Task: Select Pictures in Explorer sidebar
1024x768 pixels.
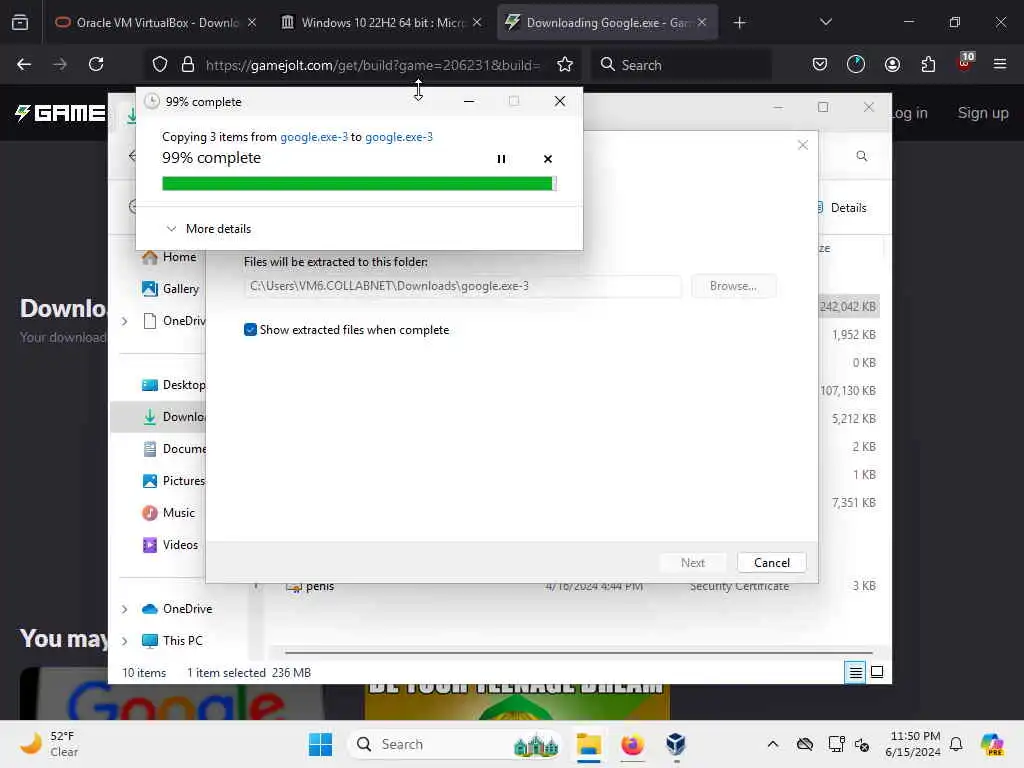Action: [x=173, y=481]
